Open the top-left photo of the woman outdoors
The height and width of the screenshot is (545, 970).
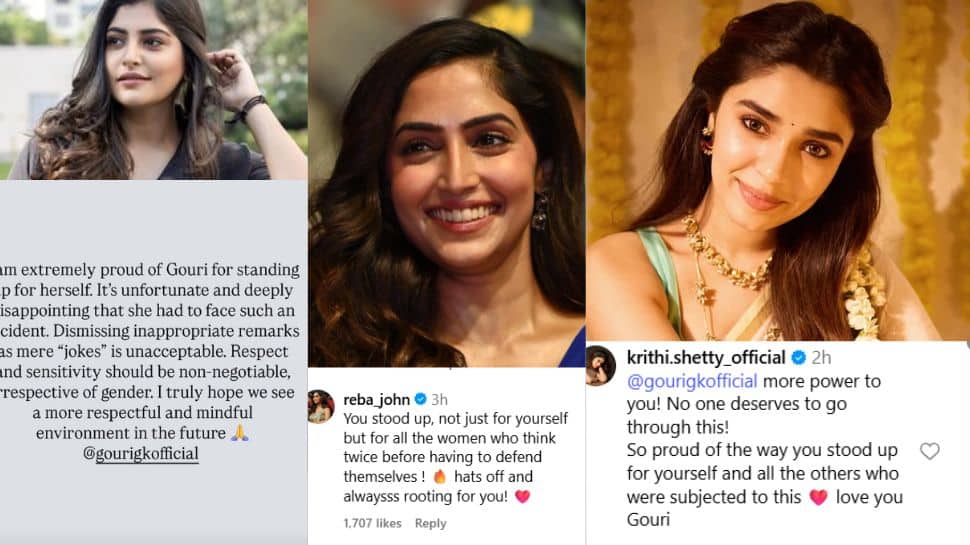(153, 90)
